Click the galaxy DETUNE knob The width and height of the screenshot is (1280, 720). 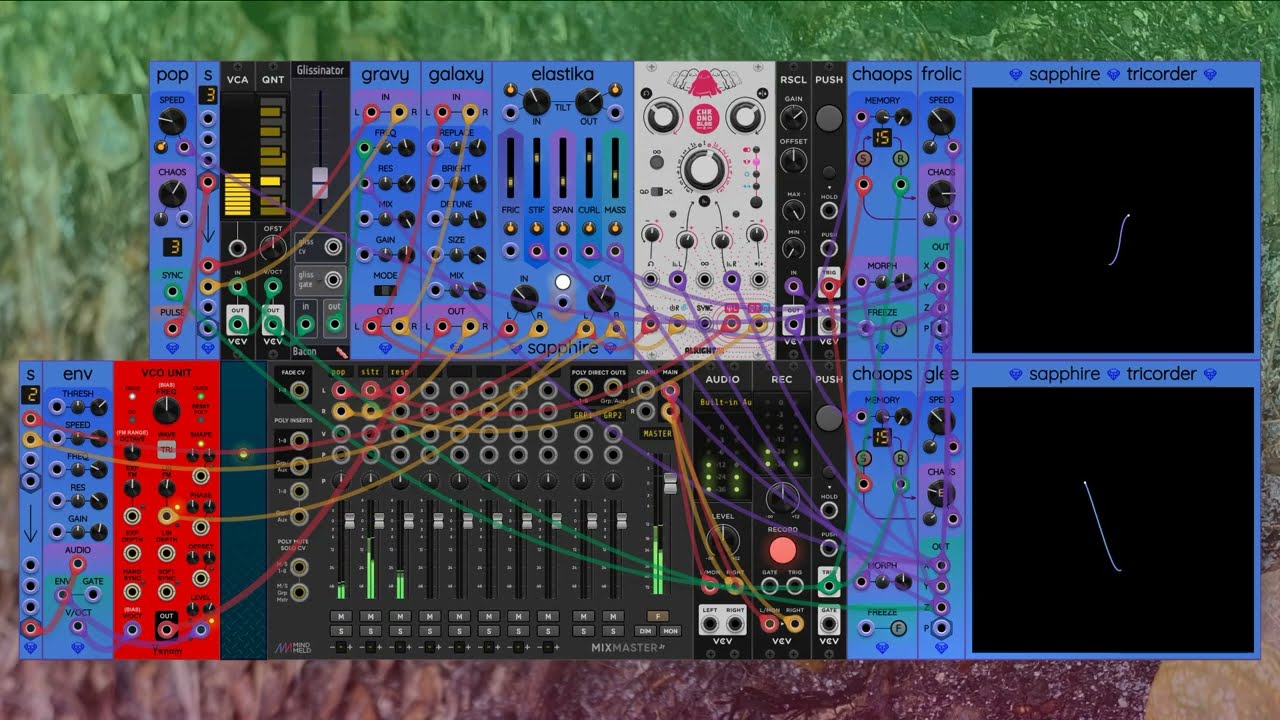(x=475, y=220)
